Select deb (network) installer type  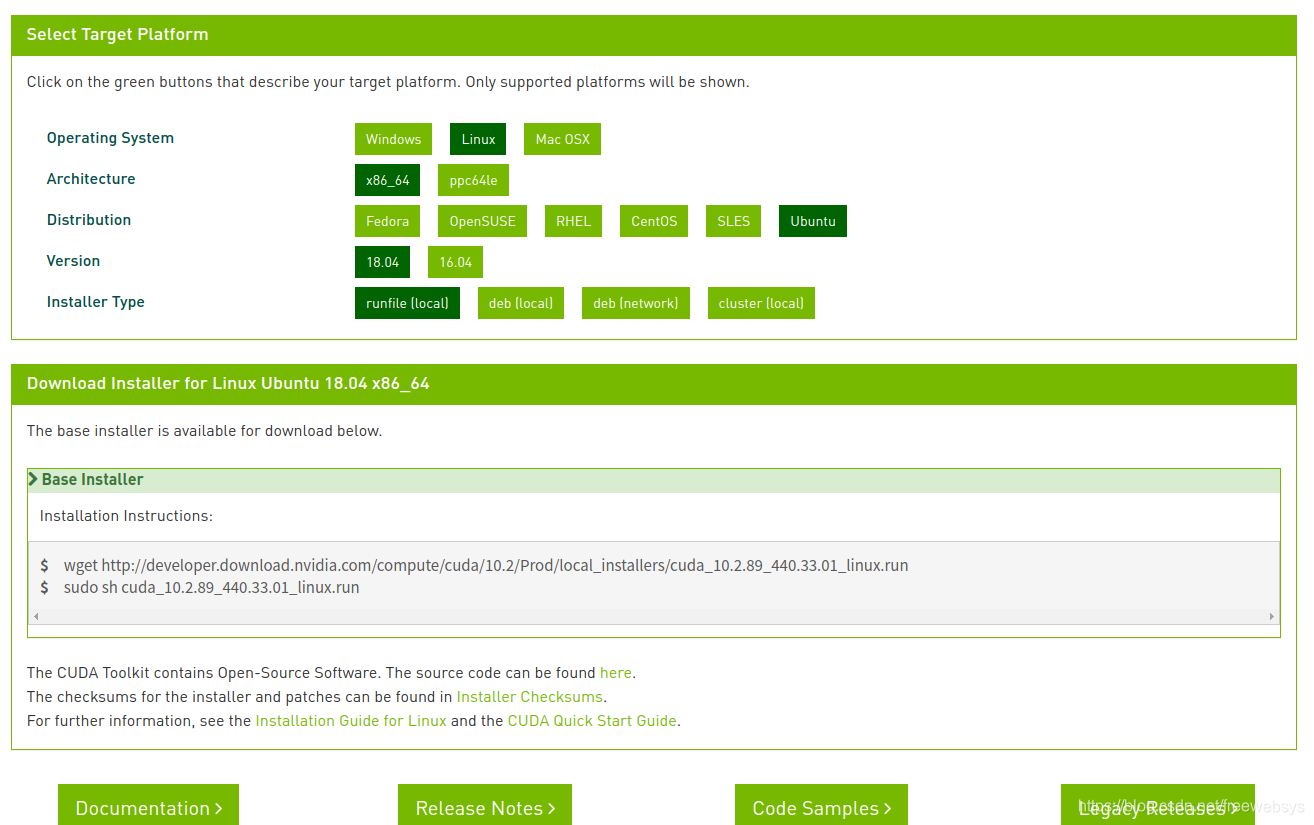coord(635,303)
